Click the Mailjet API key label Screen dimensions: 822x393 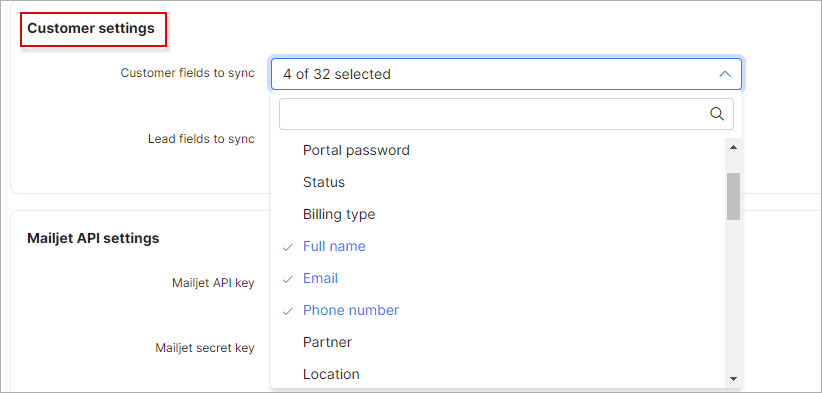pyautogui.click(x=213, y=283)
